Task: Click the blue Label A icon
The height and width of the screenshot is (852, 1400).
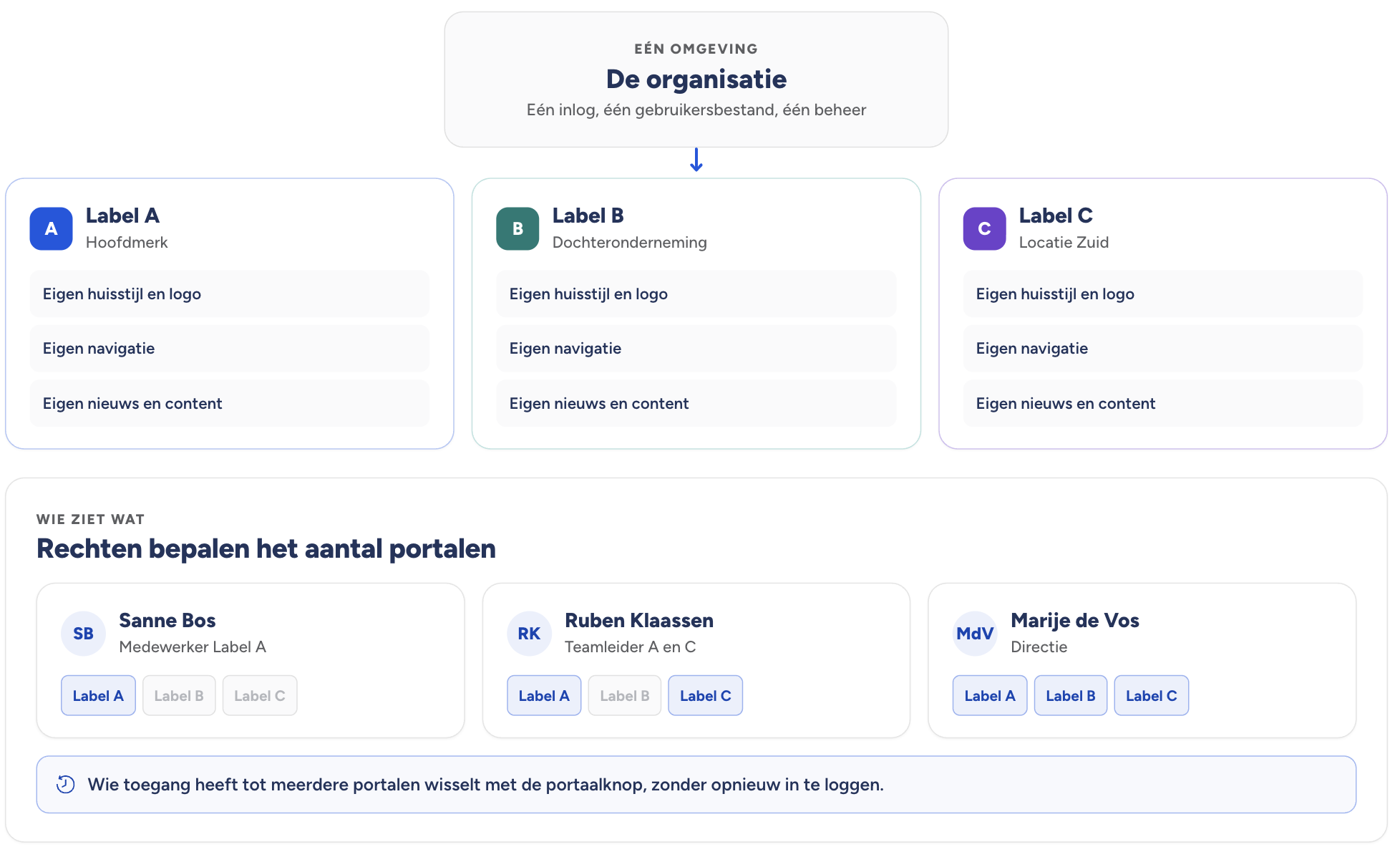Action: pyautogui.click(x=51, y=228)
